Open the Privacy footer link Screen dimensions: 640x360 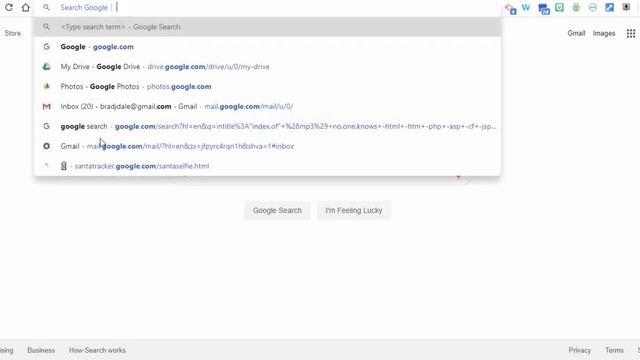pyautogui.click(x=580, y=350)
